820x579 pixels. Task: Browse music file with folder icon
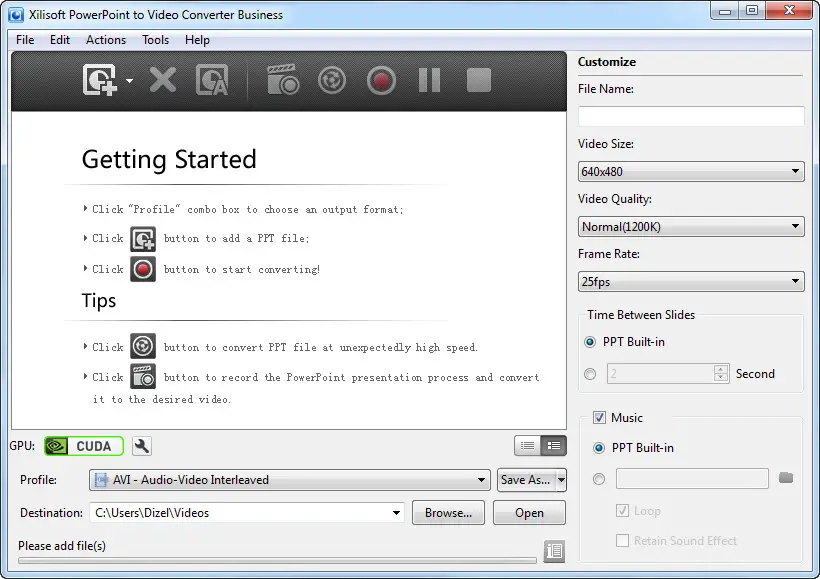pyautogui.click(x=785, y=478)
